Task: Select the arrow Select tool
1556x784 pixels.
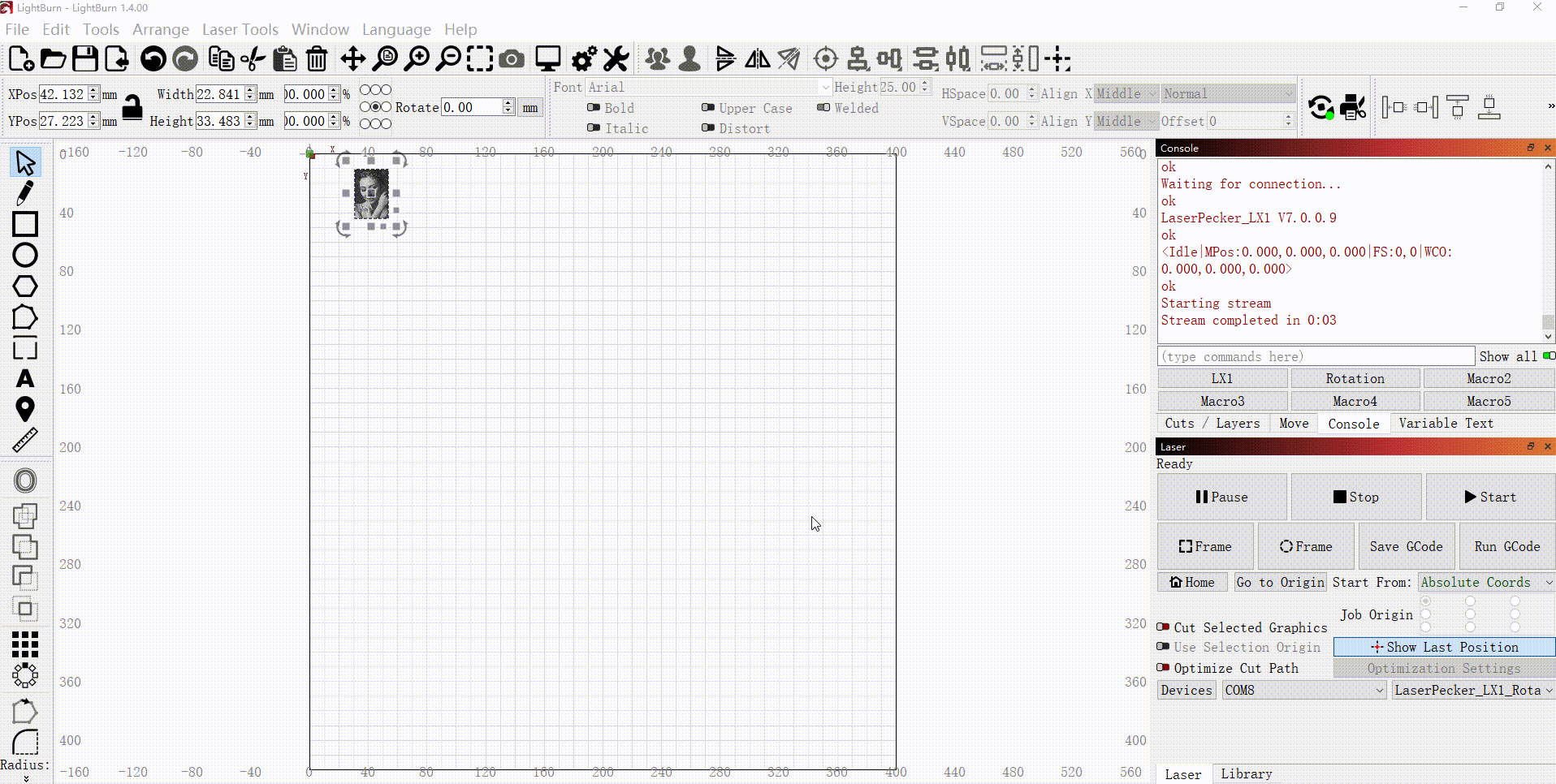Action: point(25,162)
